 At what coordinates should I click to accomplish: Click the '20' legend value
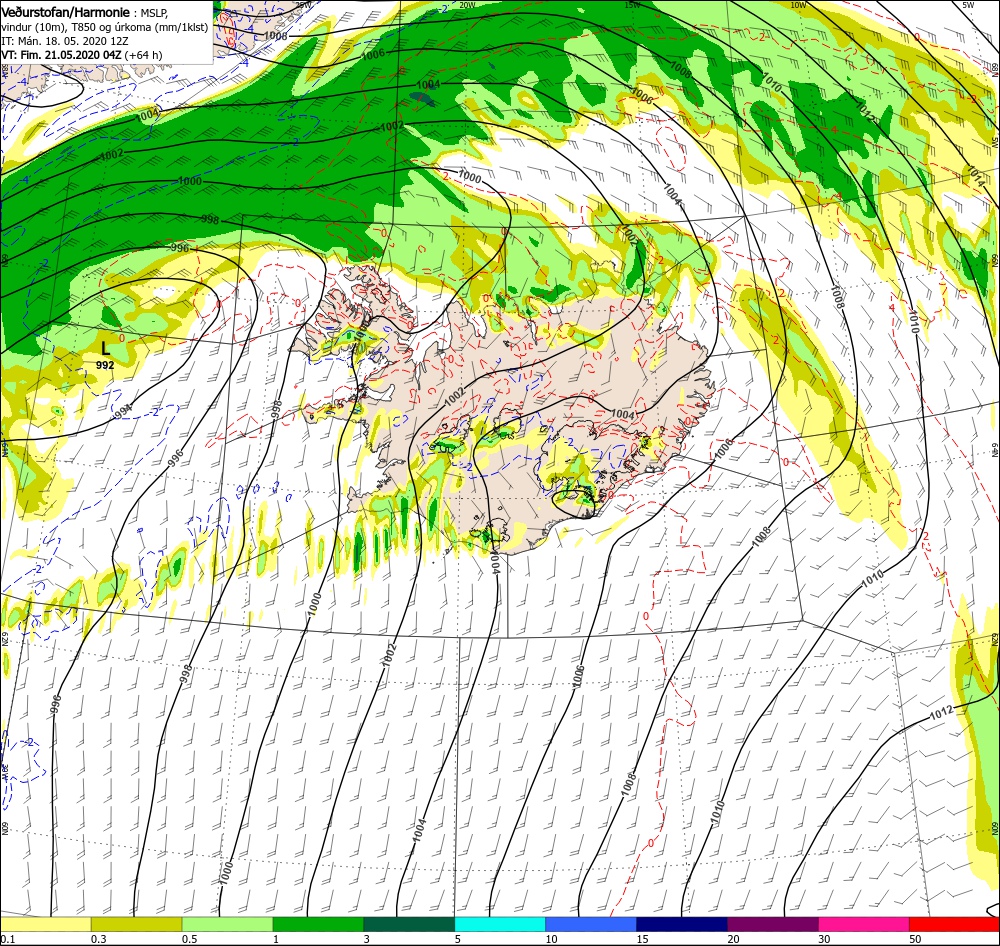coord(733,939)
